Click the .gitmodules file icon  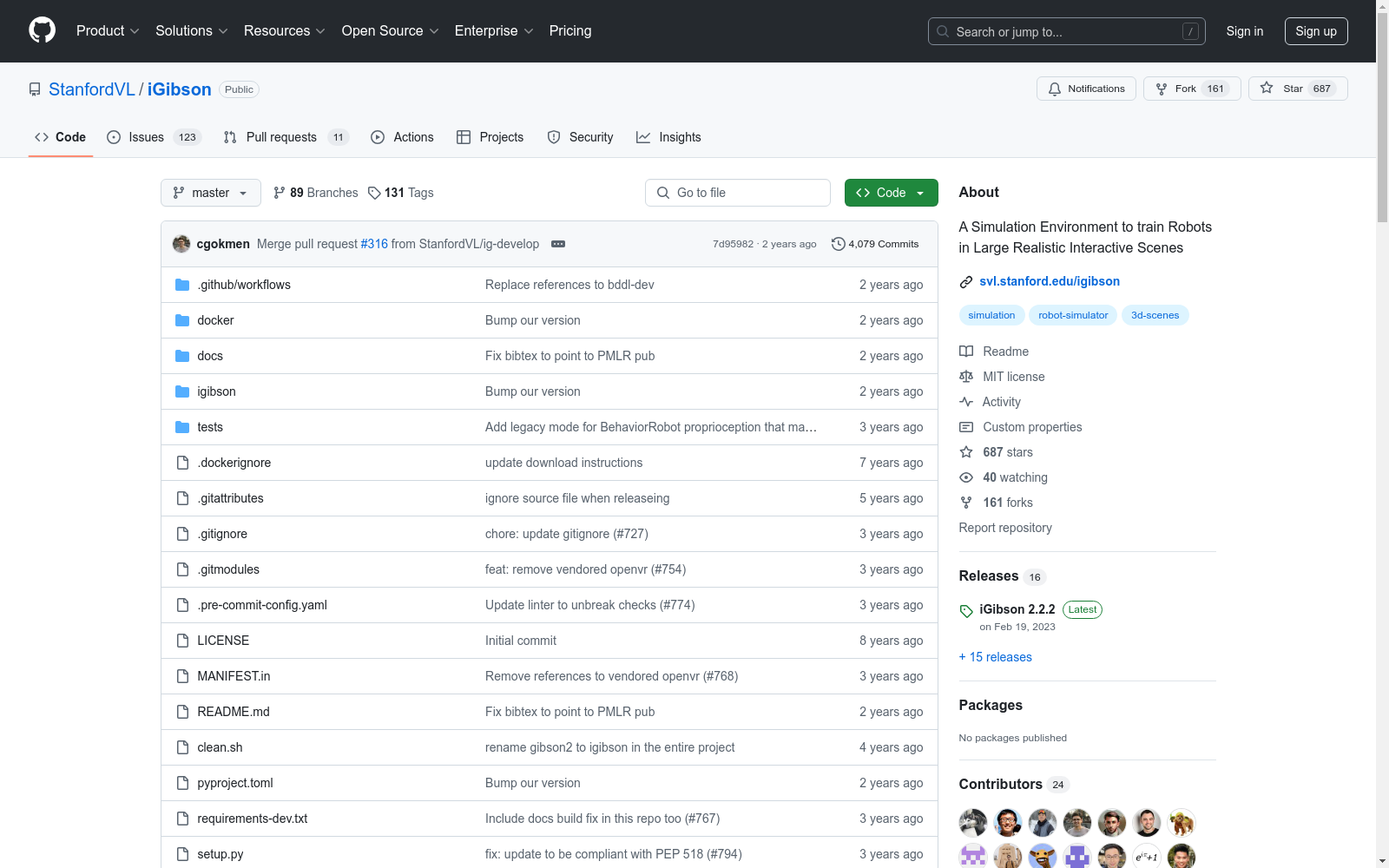click(x=182, y=569)
